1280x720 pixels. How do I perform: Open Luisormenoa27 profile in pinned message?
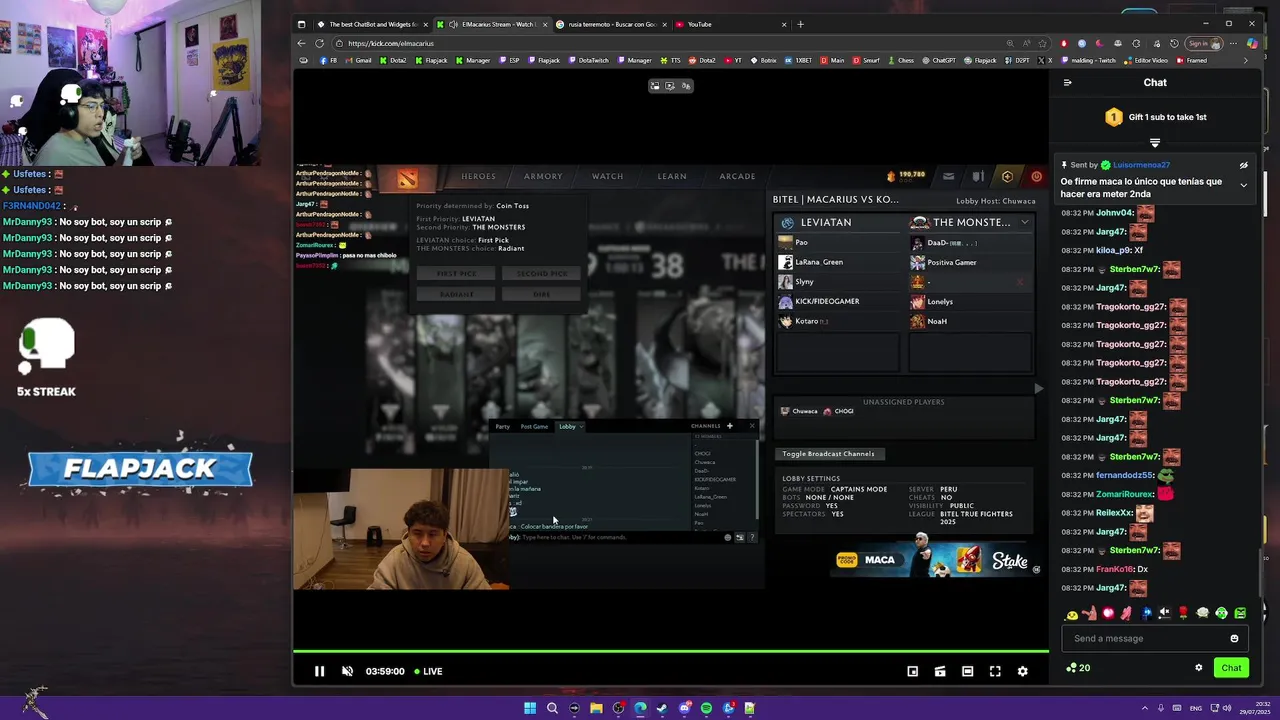point(1141,165)
